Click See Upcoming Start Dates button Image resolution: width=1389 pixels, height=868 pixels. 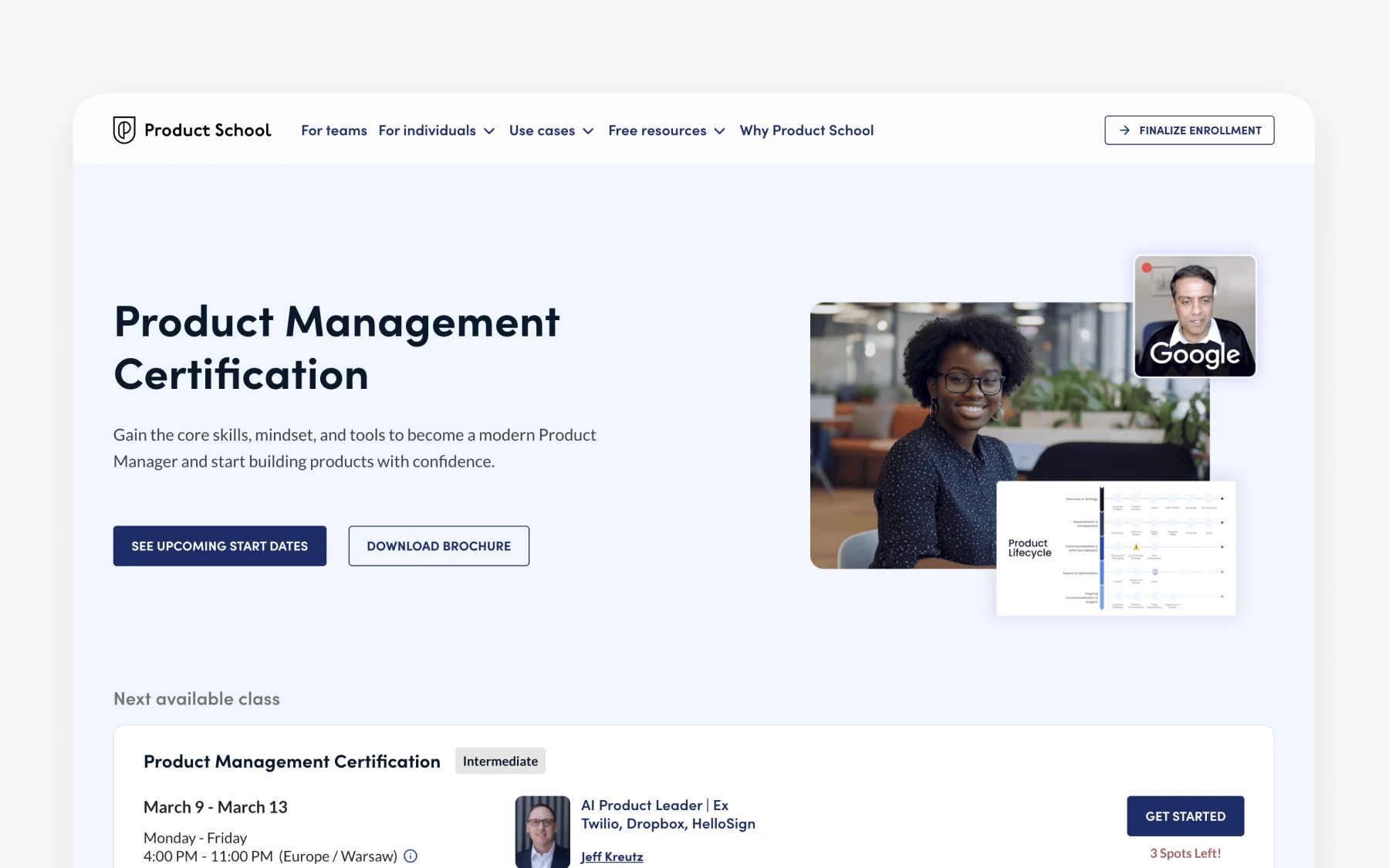coord(220,546)
